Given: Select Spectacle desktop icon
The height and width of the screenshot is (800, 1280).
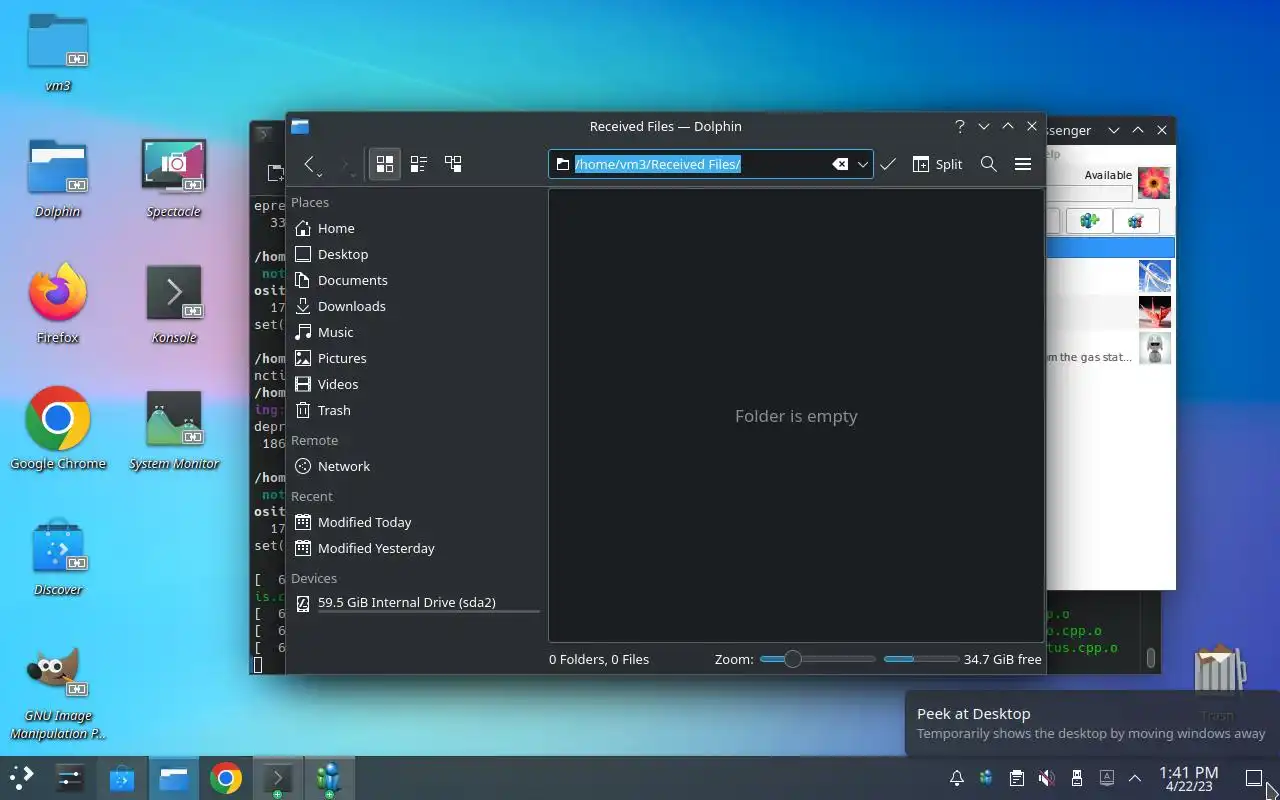Looking at the screenshot, I should pyautogui.click(x=174, y=178).
